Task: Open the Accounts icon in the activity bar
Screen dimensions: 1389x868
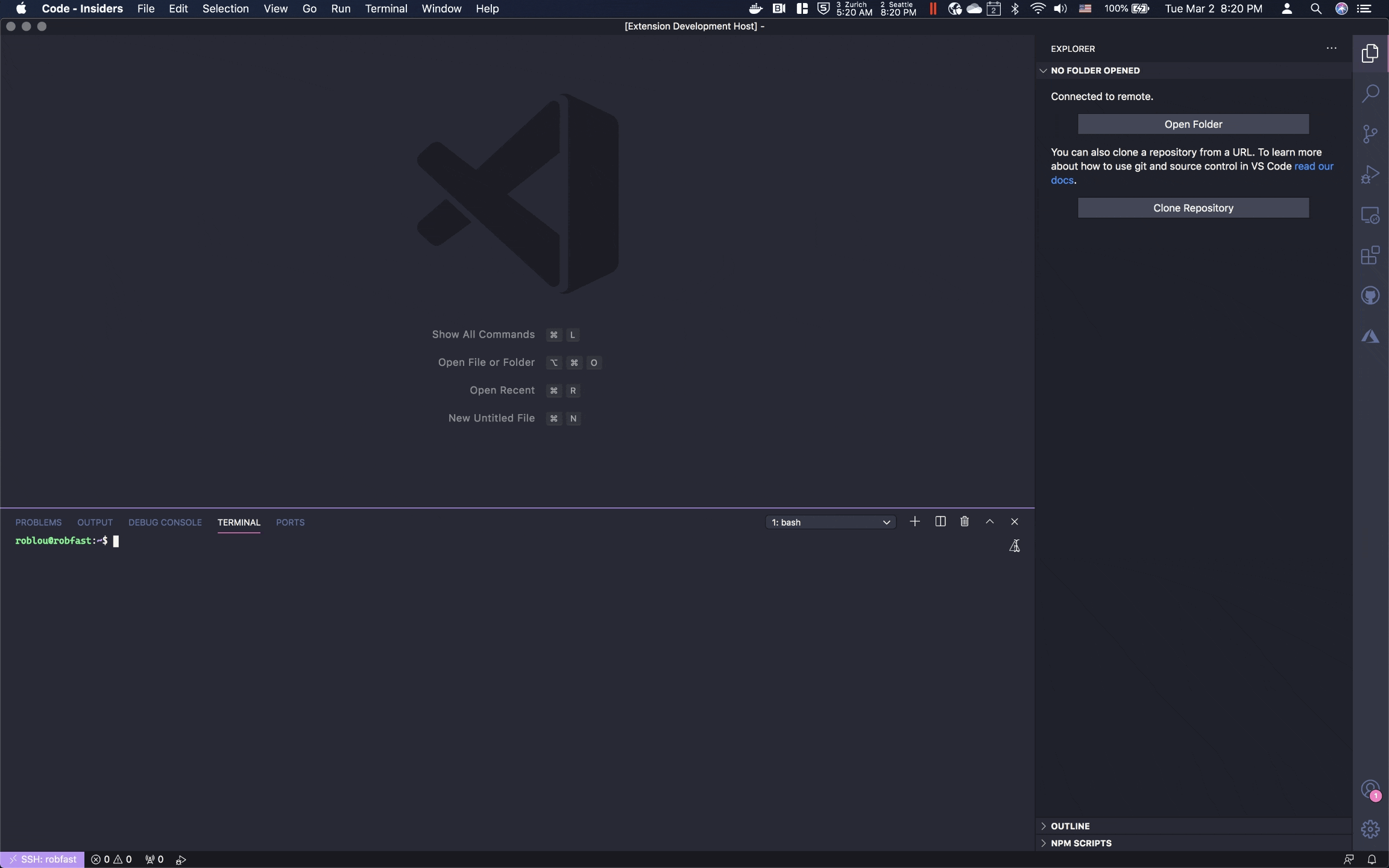Action: pos(1370,790)
